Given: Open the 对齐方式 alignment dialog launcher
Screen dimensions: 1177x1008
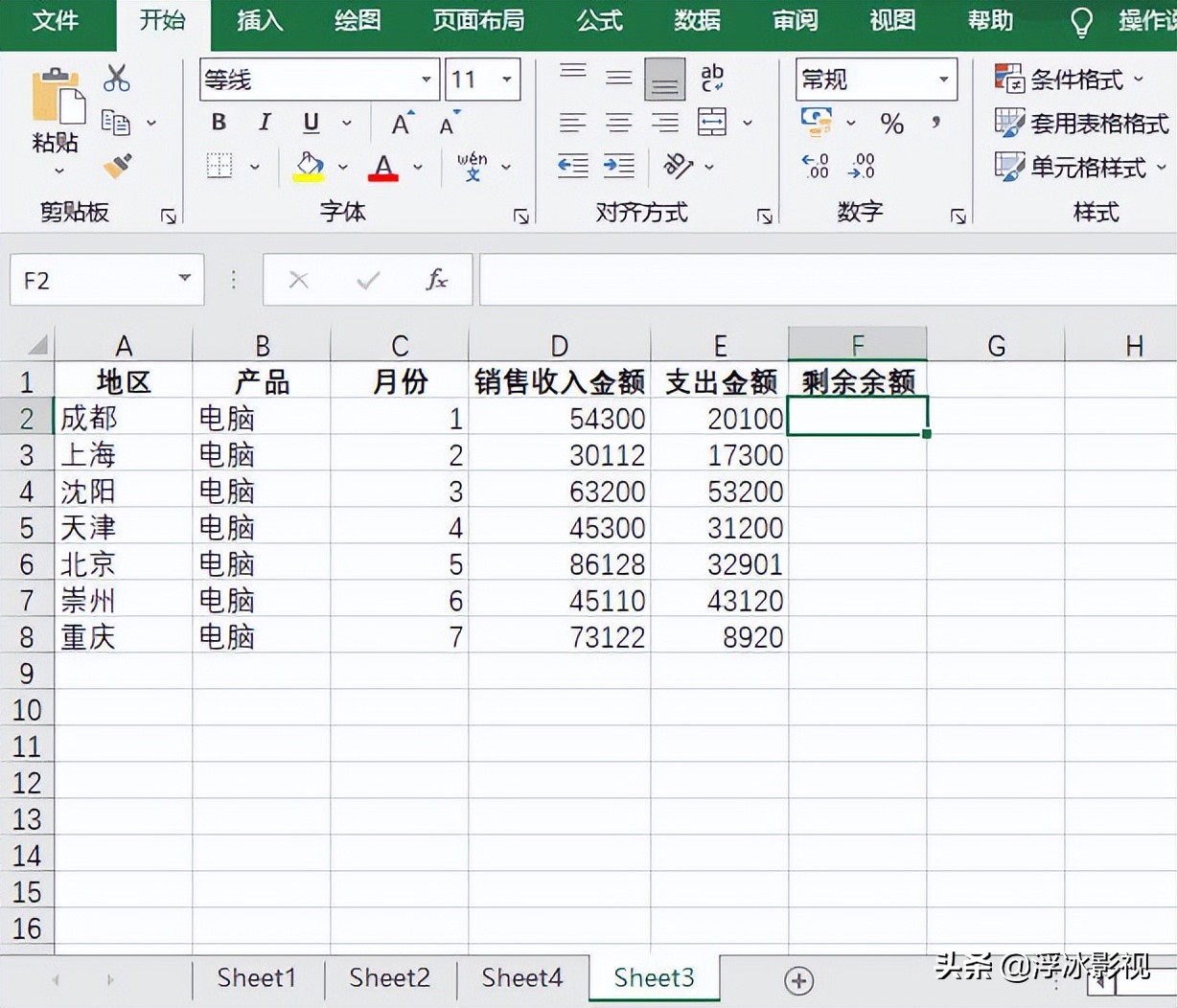Looking at the screenshot, I should 765,217.
